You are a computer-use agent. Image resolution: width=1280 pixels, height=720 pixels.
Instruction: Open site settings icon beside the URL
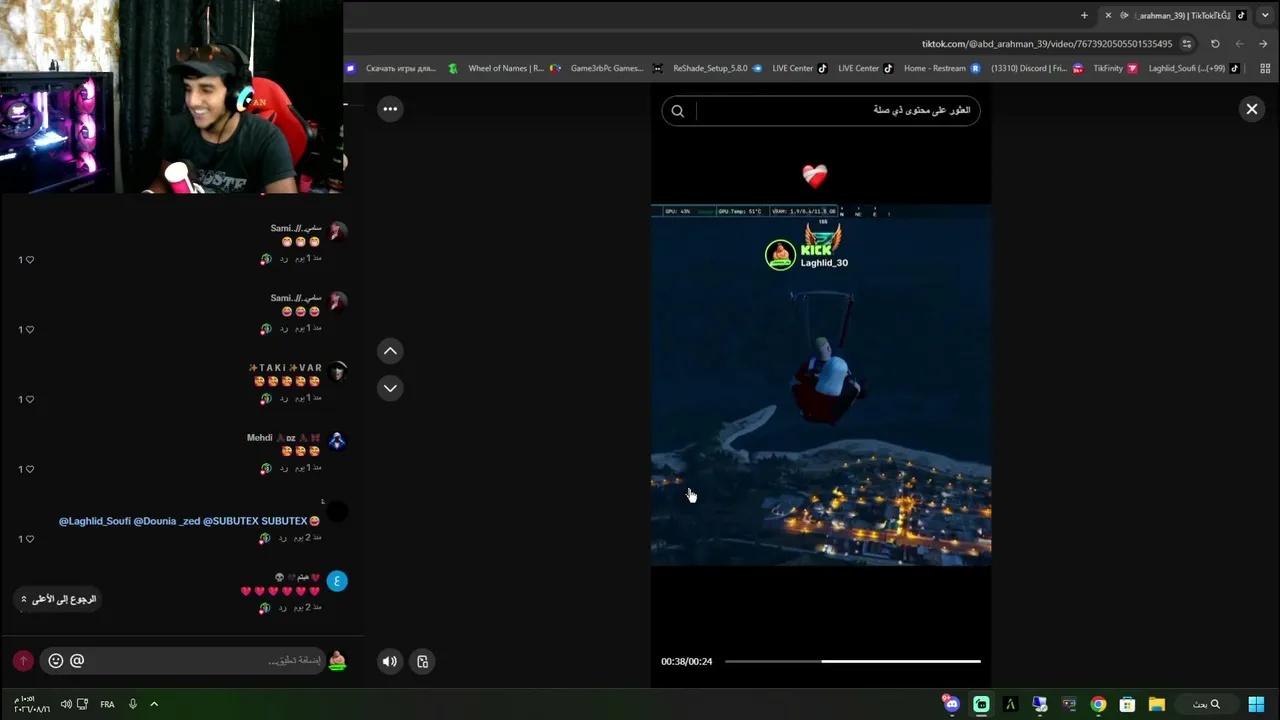click(1187, 44)
